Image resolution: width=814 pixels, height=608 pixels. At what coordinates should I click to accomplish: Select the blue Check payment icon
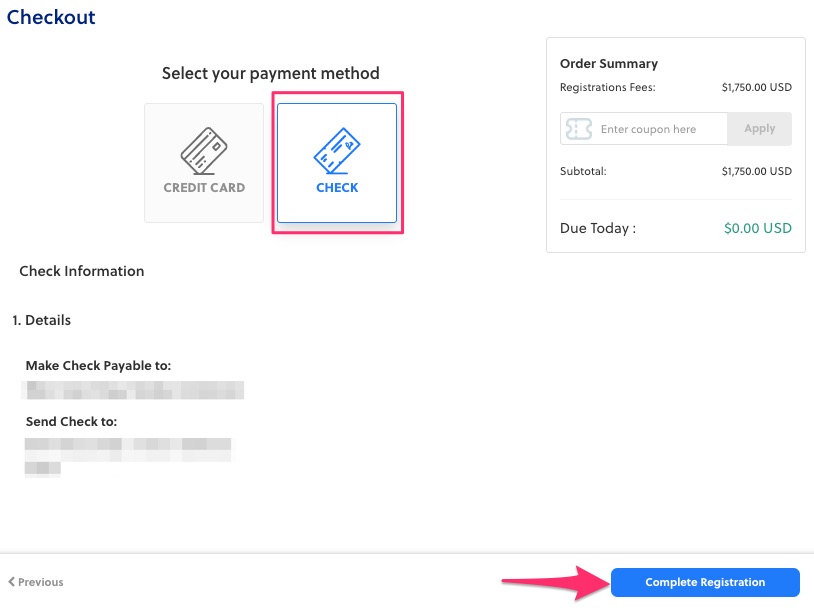click(337, 151)
